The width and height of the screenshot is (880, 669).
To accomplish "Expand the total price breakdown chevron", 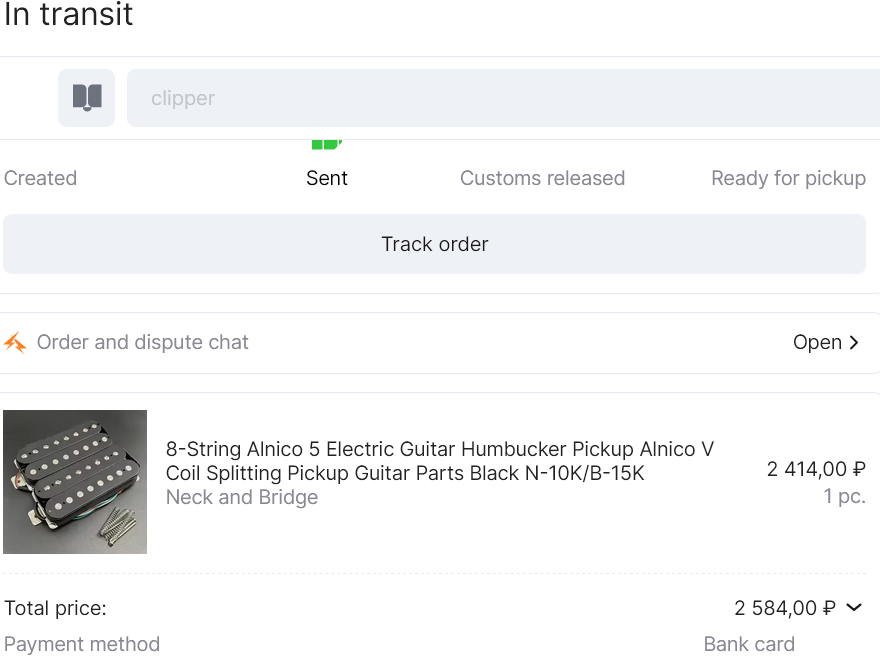I will click(854, 607).
